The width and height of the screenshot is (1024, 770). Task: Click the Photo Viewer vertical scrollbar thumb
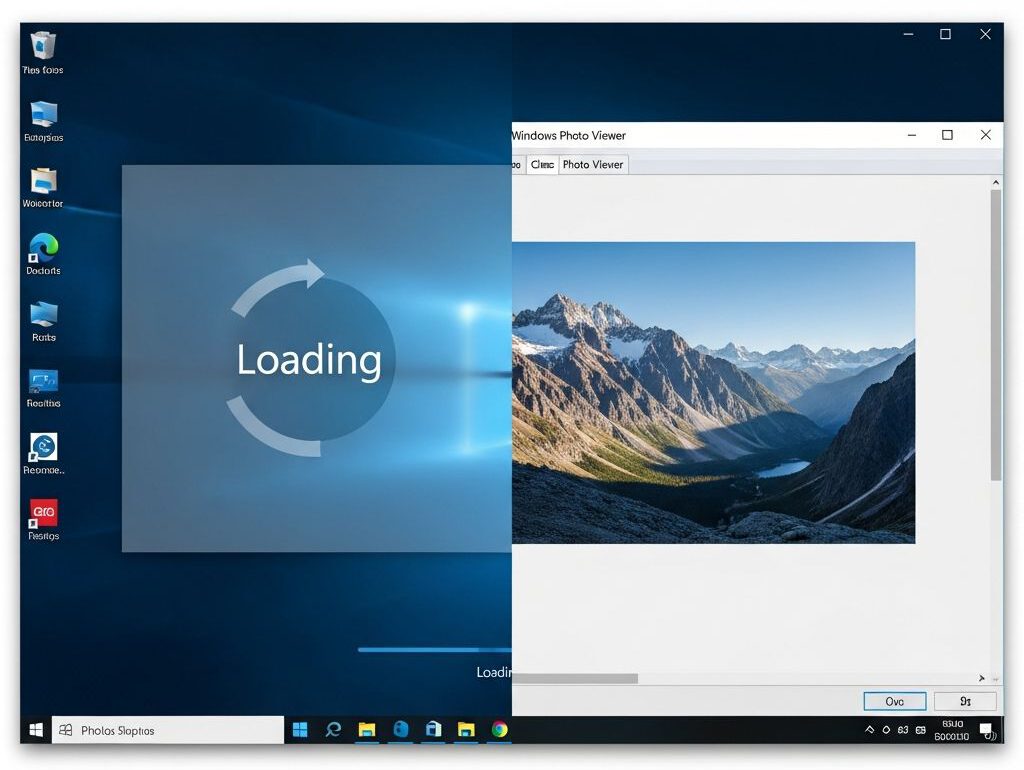[995, 335]
